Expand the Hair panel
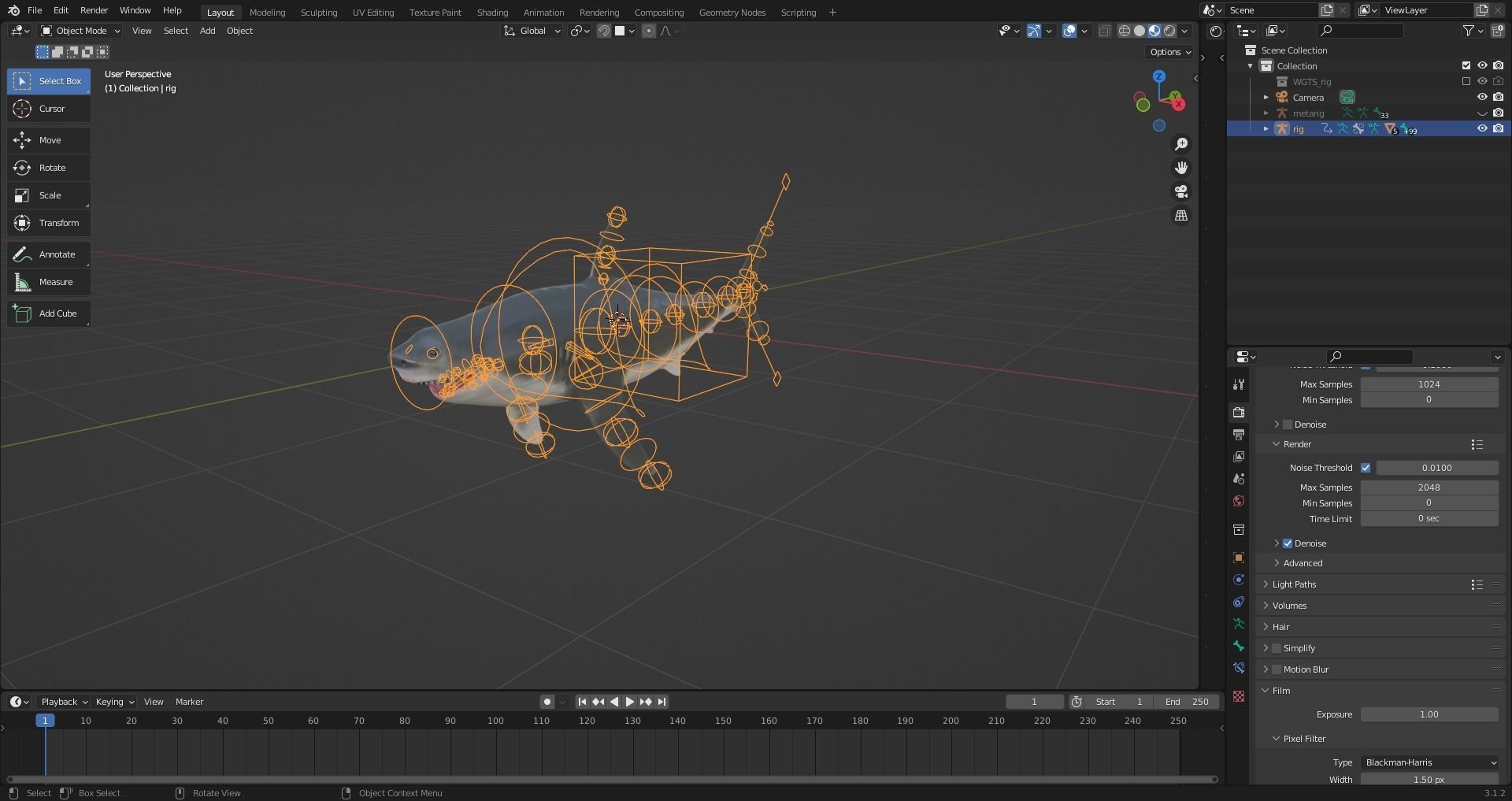This screenshot has width=1512, height=801. pyautogui.click(x=1280, y=627)
